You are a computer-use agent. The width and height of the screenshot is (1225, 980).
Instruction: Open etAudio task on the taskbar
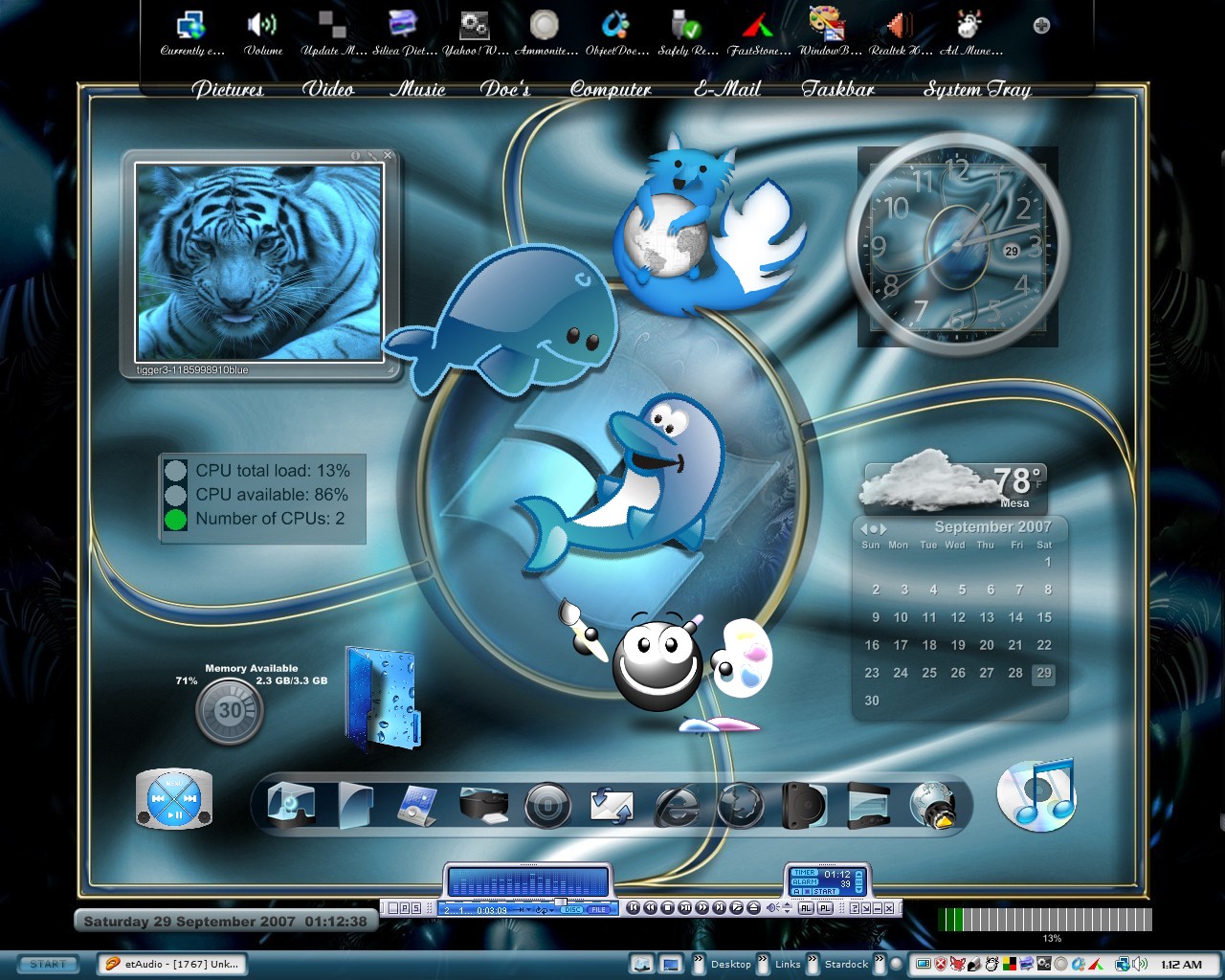coord(172,964)
